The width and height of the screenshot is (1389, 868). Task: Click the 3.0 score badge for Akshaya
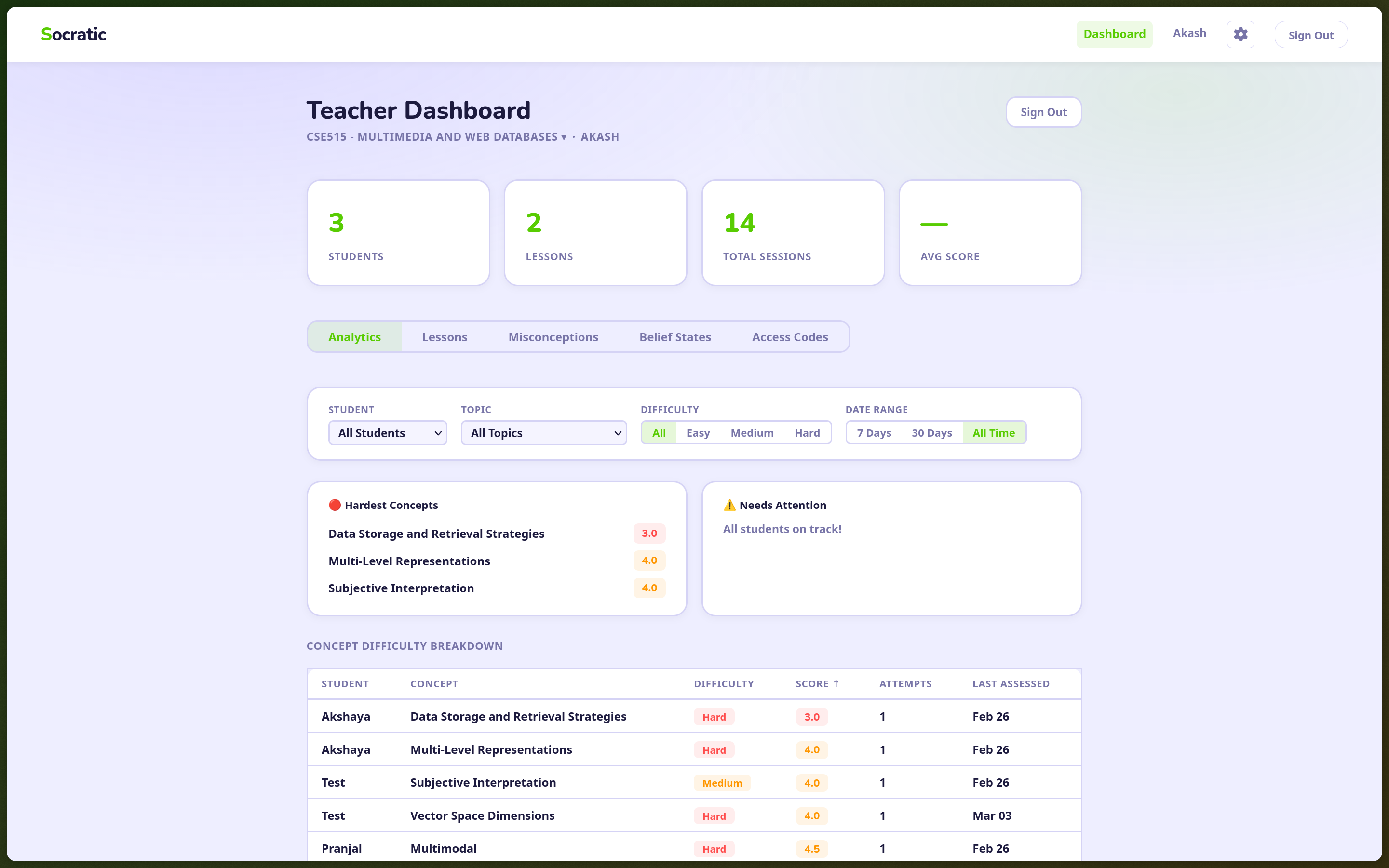811,717
